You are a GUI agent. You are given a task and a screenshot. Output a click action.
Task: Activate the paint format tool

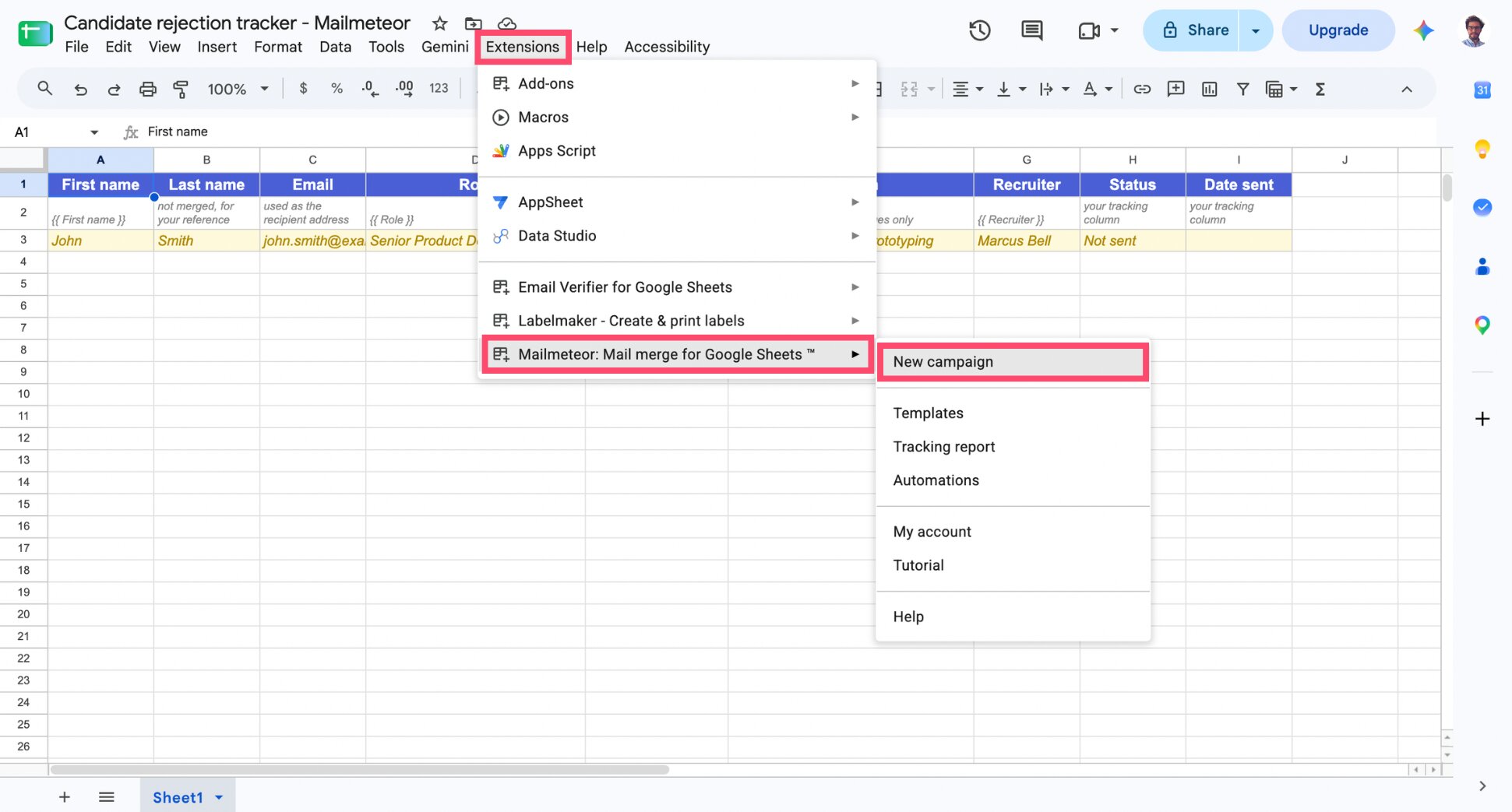(x=181, y=90)
